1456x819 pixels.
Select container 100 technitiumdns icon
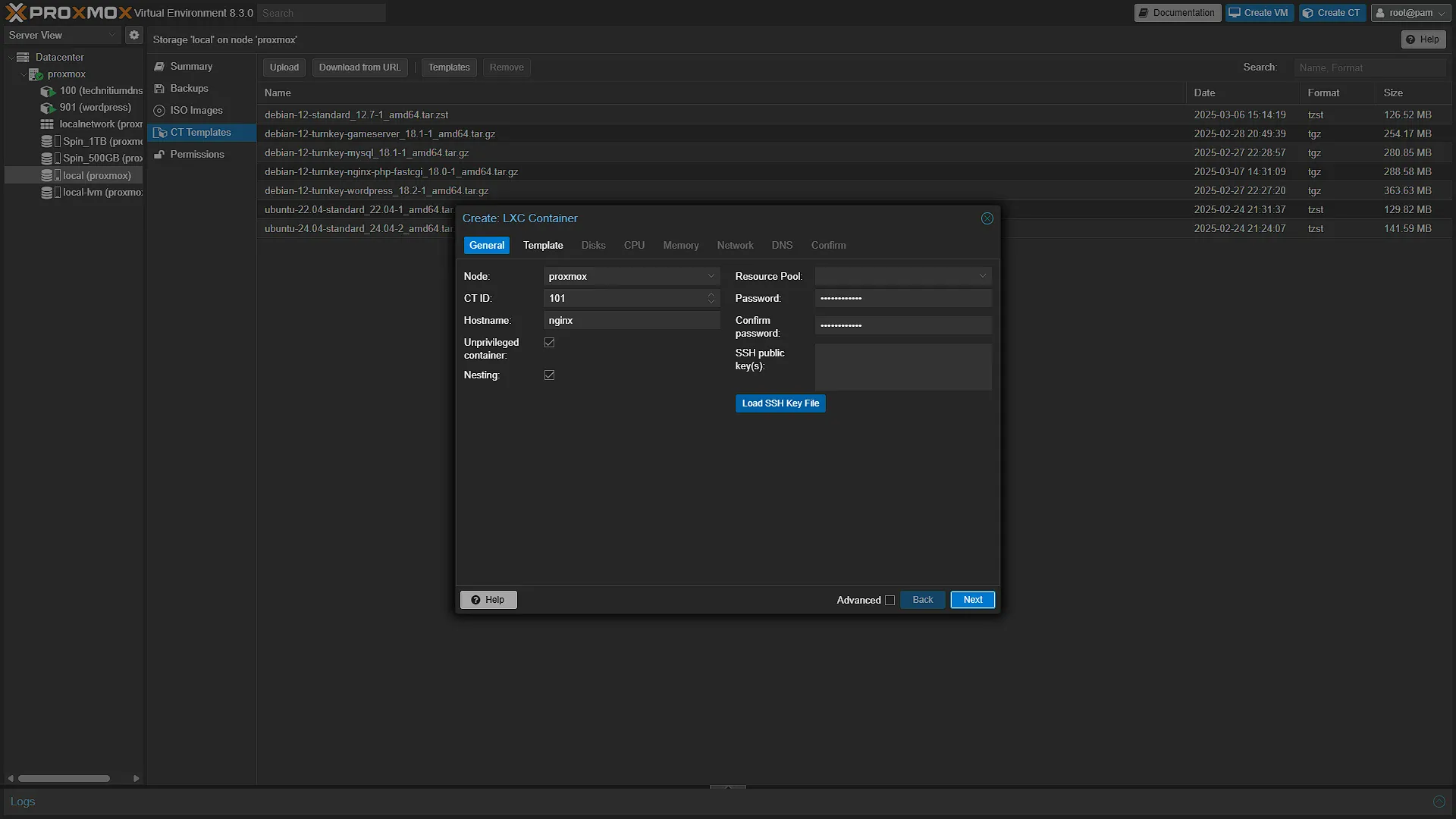coord(48,91)
